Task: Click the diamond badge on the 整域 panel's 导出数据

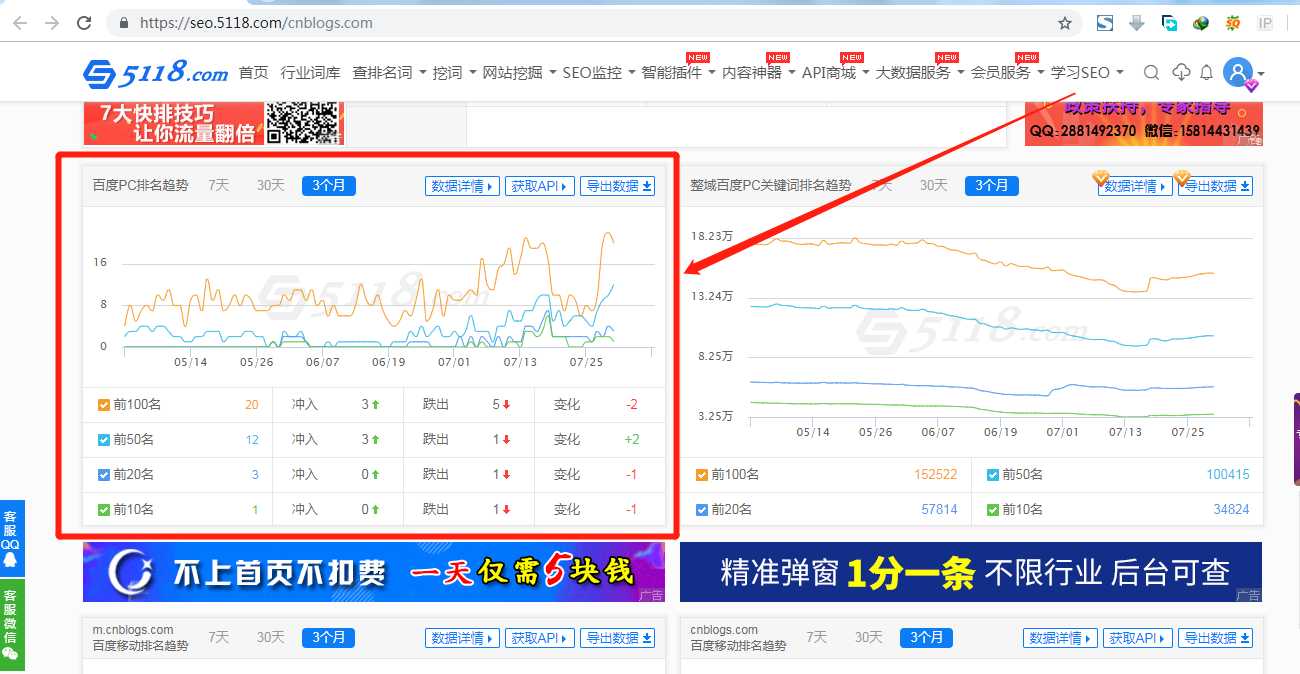Action: coord(1182,178)
